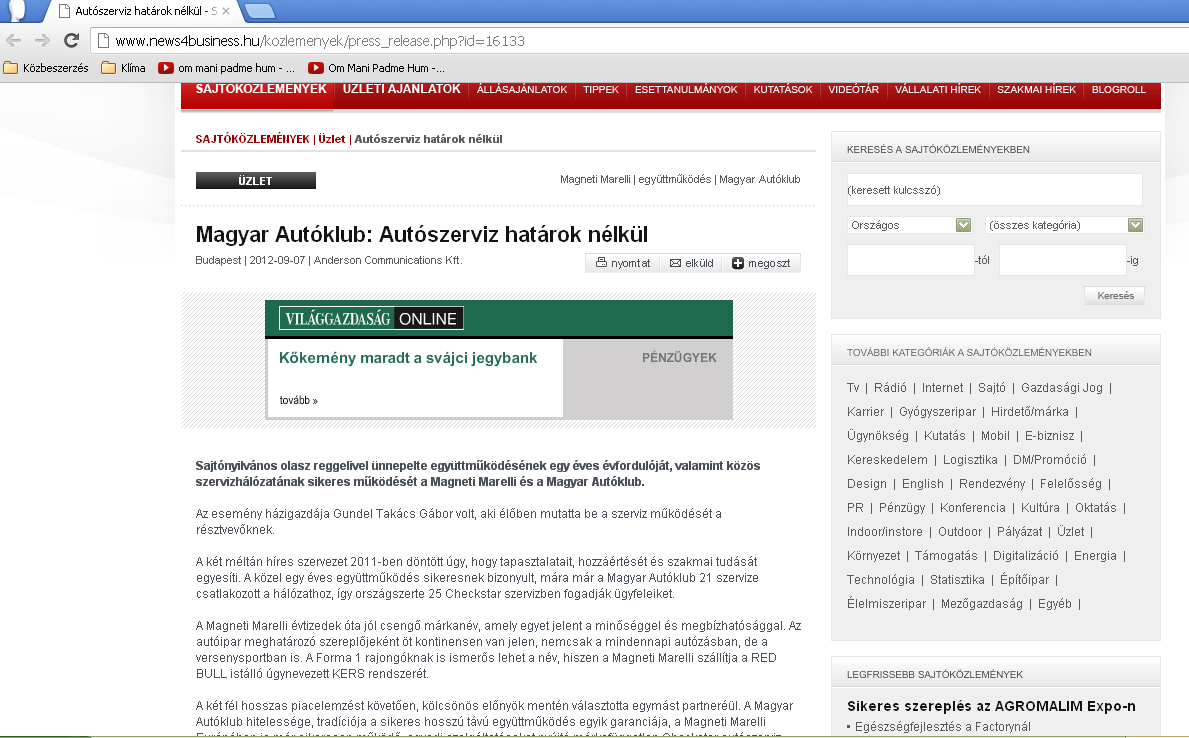Open VIDEÓTÁR navigation item
The width and height of the screenshot is (1189, 738).
pyautogui.click(x=853, y=90)
